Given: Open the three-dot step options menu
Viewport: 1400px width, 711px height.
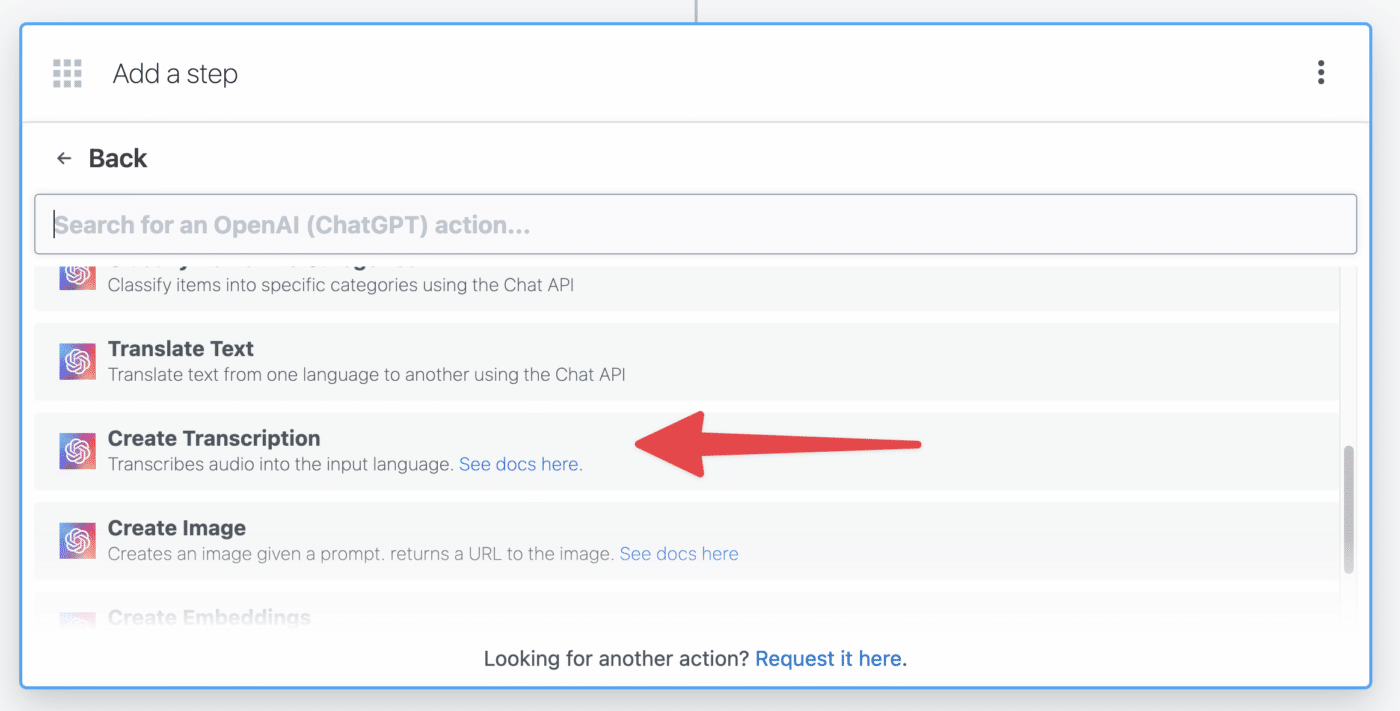Looking at the screenshot, I should (1321, 72).
